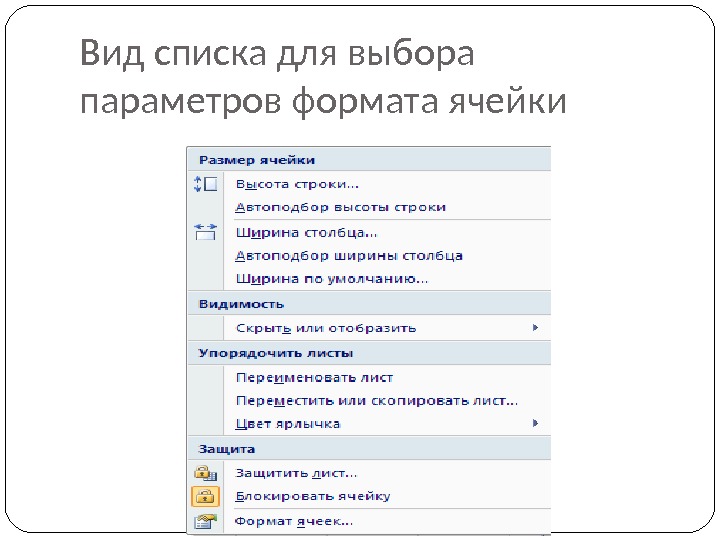This screenshot has height=540, width=720.
Task: Click the protect sheet padlock icon
Action: point(205,472)
